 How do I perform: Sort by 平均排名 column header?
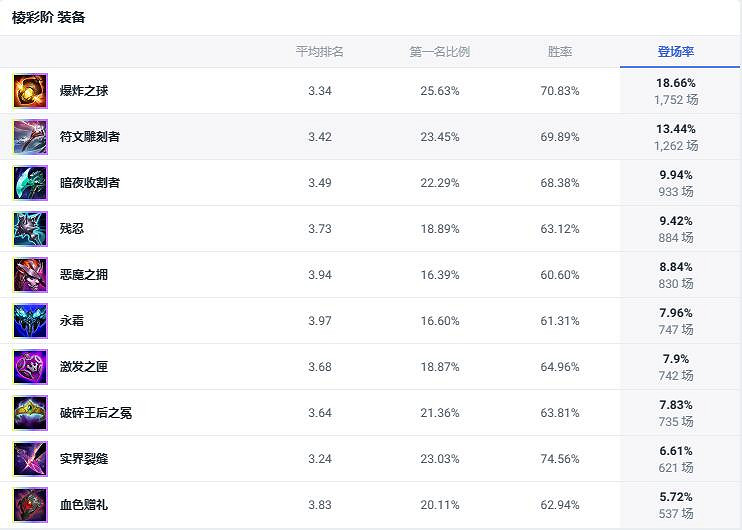pos(320,52)
